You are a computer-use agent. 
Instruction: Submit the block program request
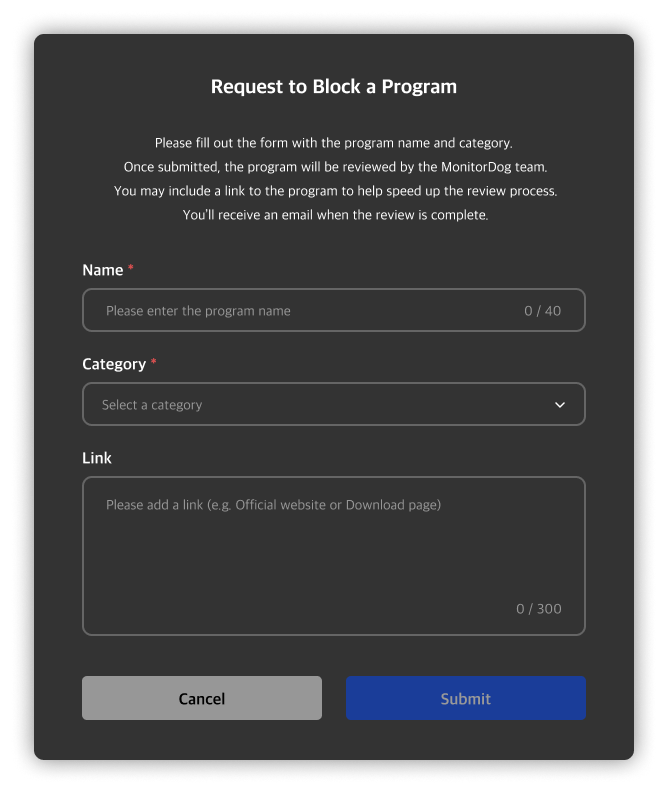(465, 698)
